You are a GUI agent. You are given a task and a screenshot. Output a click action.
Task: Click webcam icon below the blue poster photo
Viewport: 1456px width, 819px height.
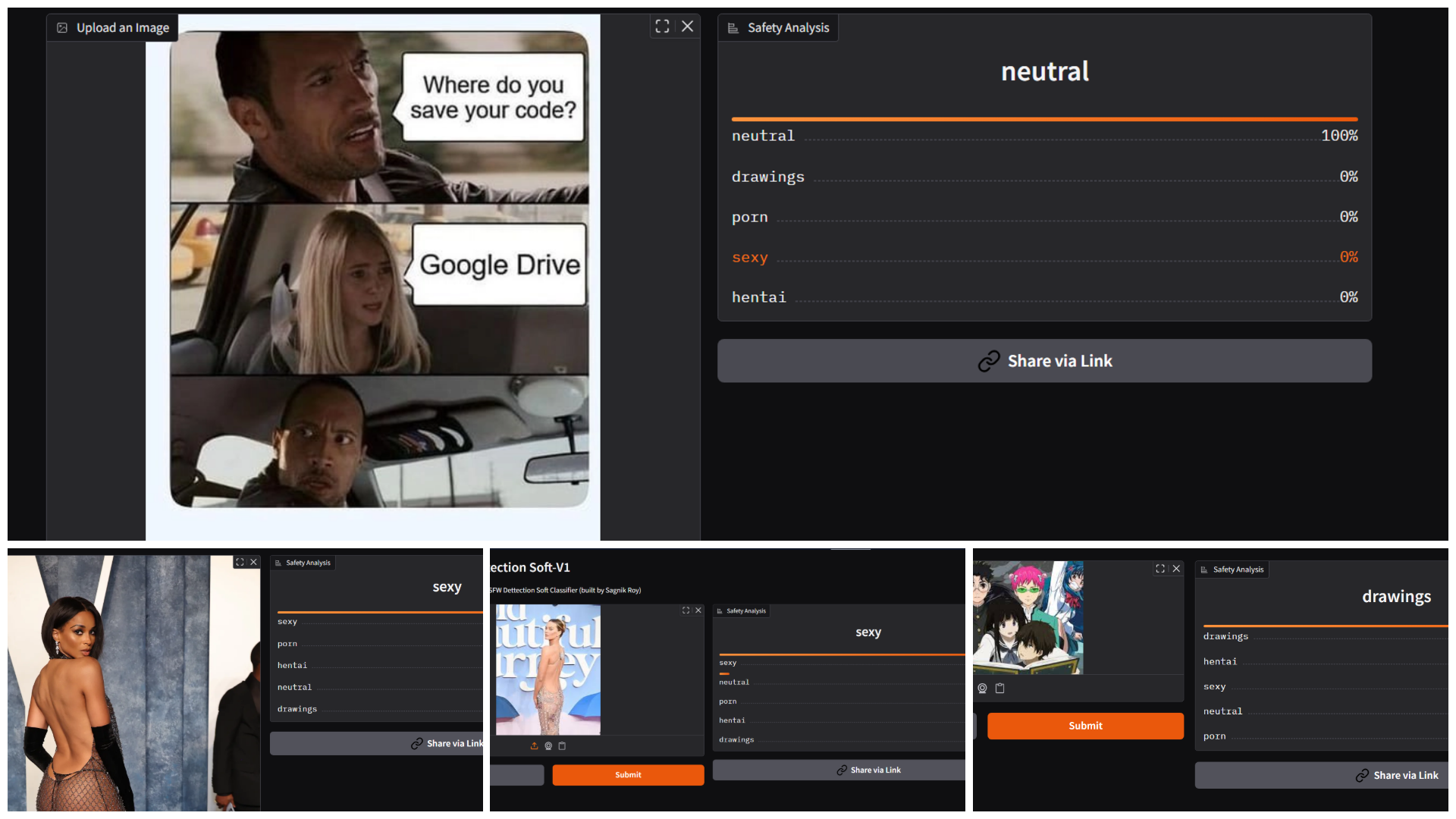point(548,746)
